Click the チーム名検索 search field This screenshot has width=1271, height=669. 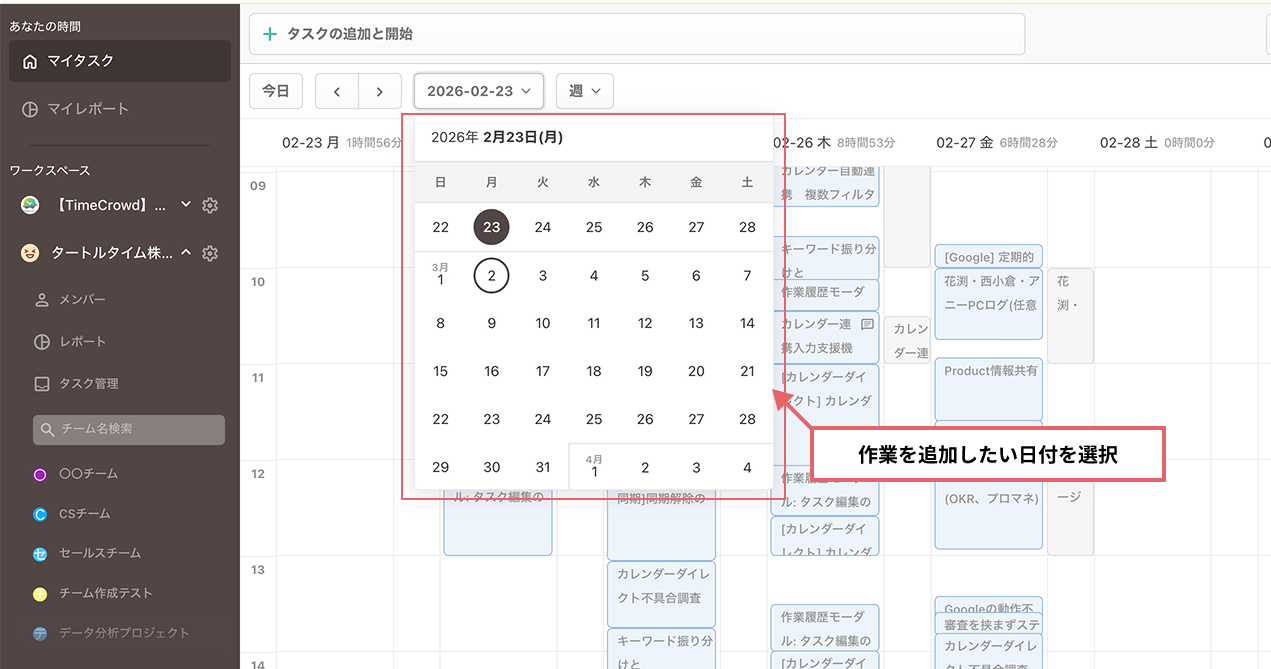pos(129,430)
